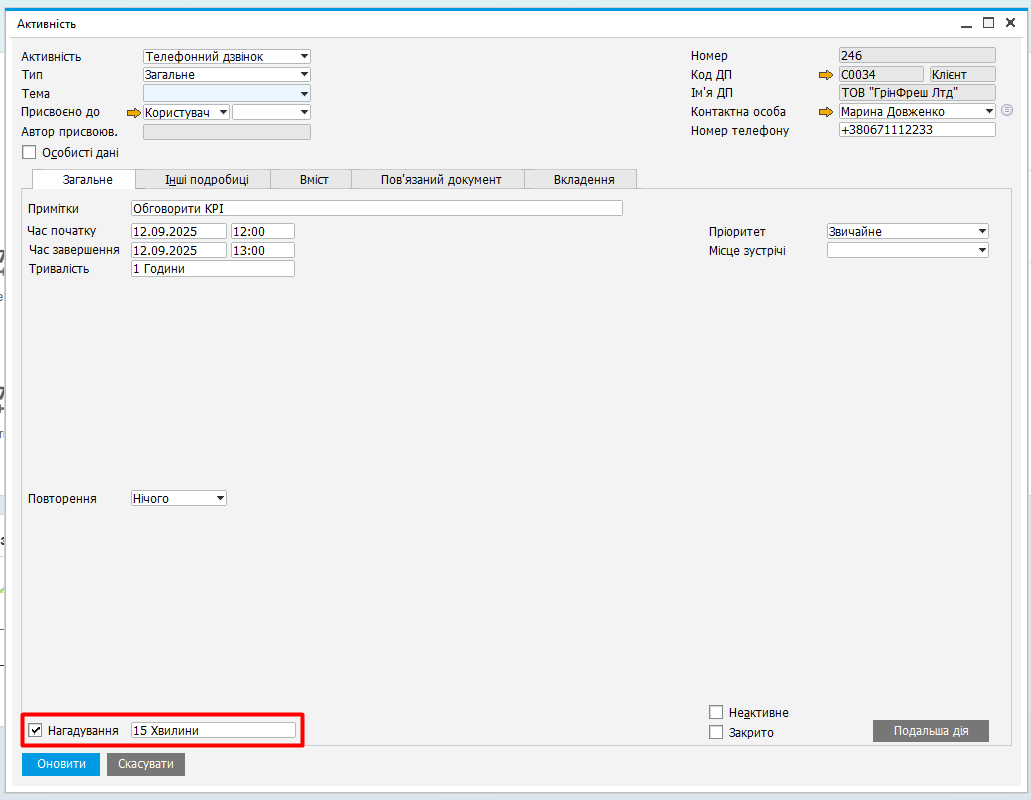Click the orange link arrow beside Контактна особа
1031x800 pixels.
[825, 112]
